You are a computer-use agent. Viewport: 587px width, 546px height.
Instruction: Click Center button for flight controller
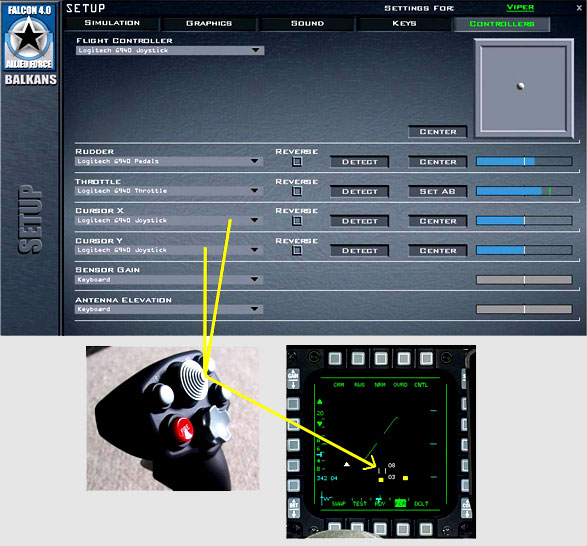(x=438, y=132)
